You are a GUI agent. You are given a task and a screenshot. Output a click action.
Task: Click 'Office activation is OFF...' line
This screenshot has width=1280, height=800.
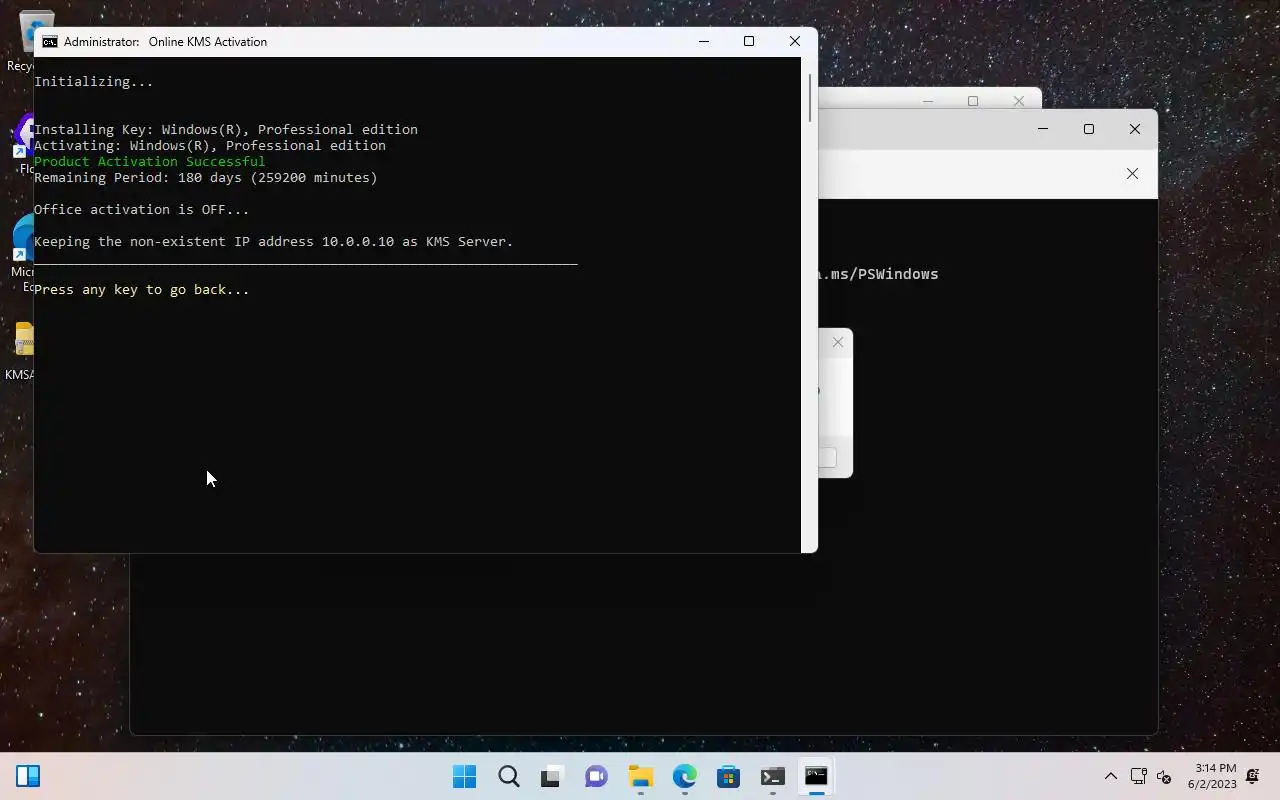[142, 209]
